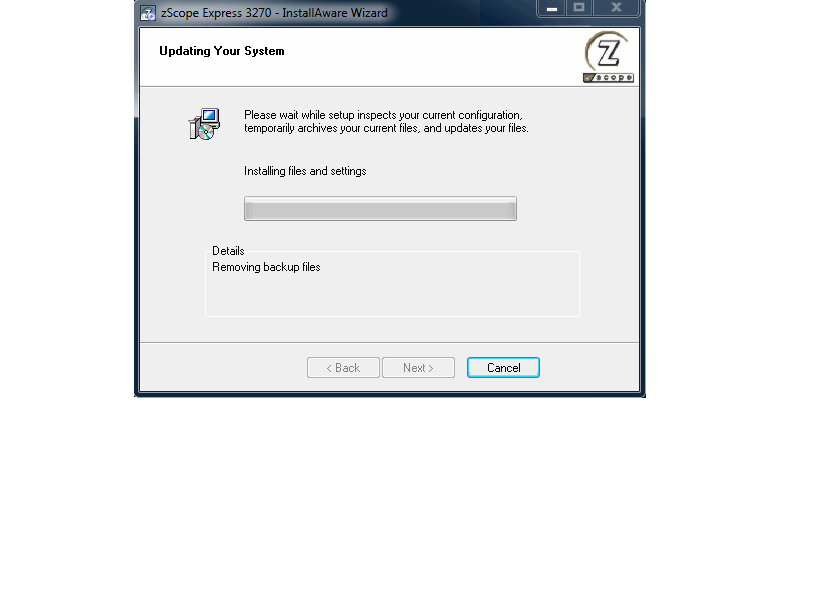Viewport: 835px width, 600px height.
Task: Click the disabled Back button
Action: click(343, 367)
